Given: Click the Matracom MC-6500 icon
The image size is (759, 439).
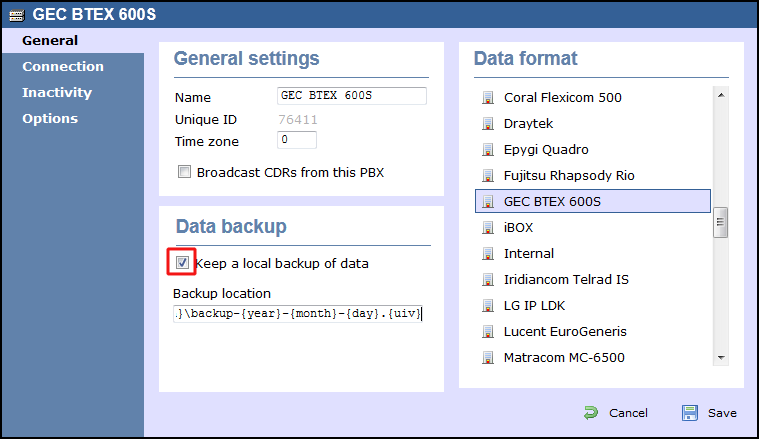Looking at the screenshot, I should 488,358.
